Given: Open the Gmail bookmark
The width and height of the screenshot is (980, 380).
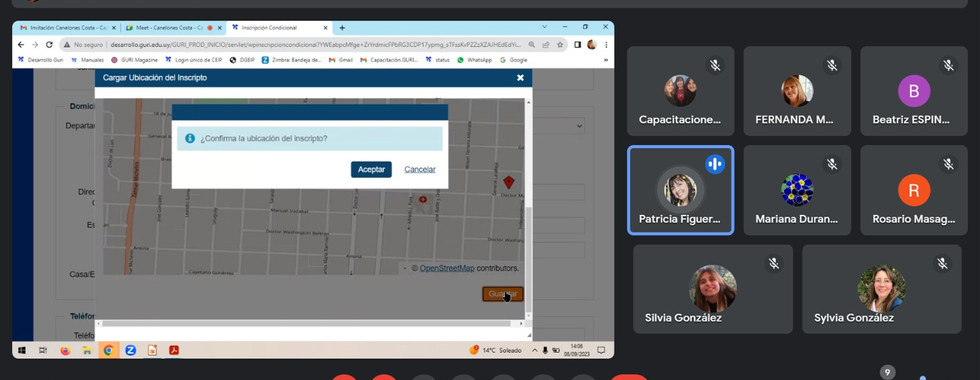Looking at the screenshot, I should coord(341,60).
